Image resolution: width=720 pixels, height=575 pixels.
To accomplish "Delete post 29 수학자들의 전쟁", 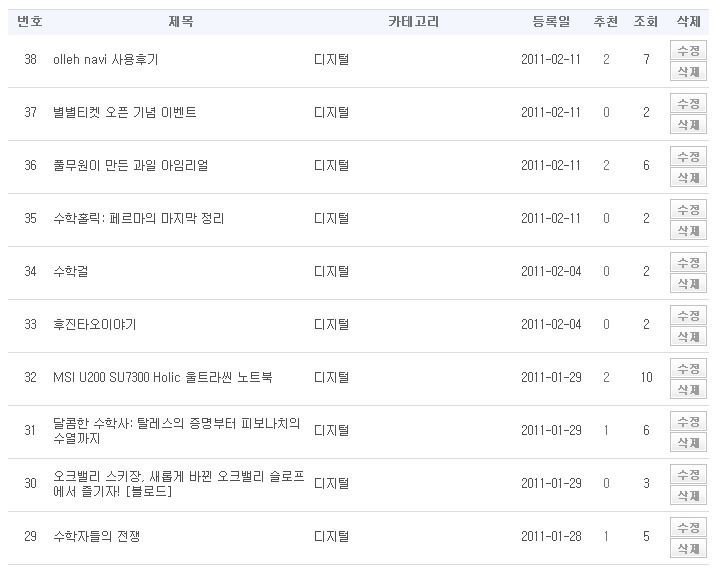I will tap(688, 549).
